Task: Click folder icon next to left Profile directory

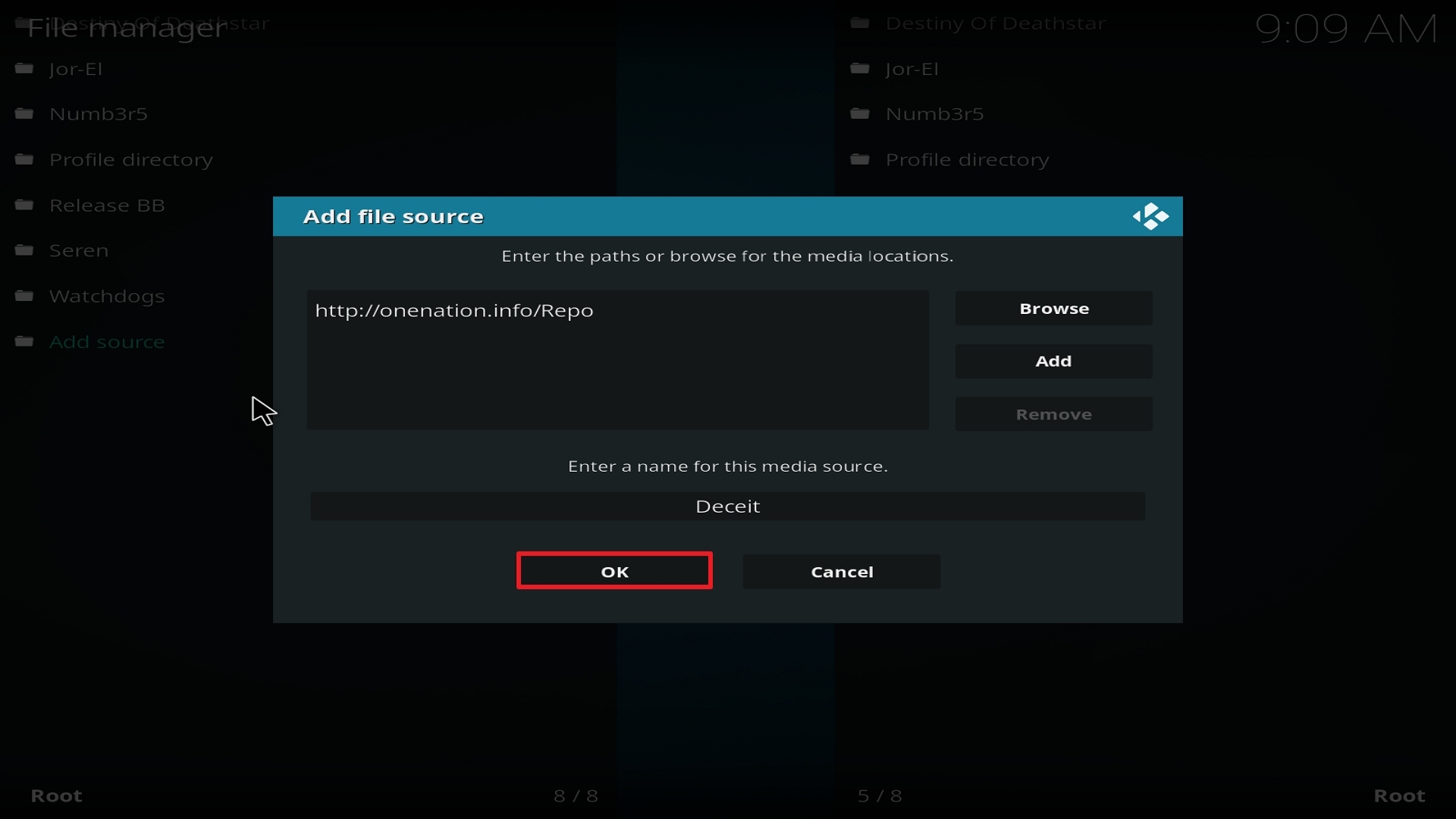Action: (x=24, y=159)
